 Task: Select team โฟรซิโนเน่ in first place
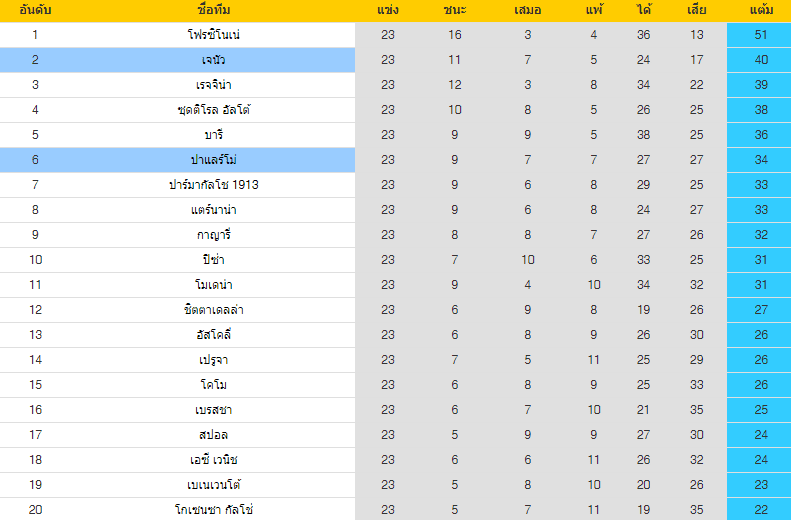pos(214,35)
